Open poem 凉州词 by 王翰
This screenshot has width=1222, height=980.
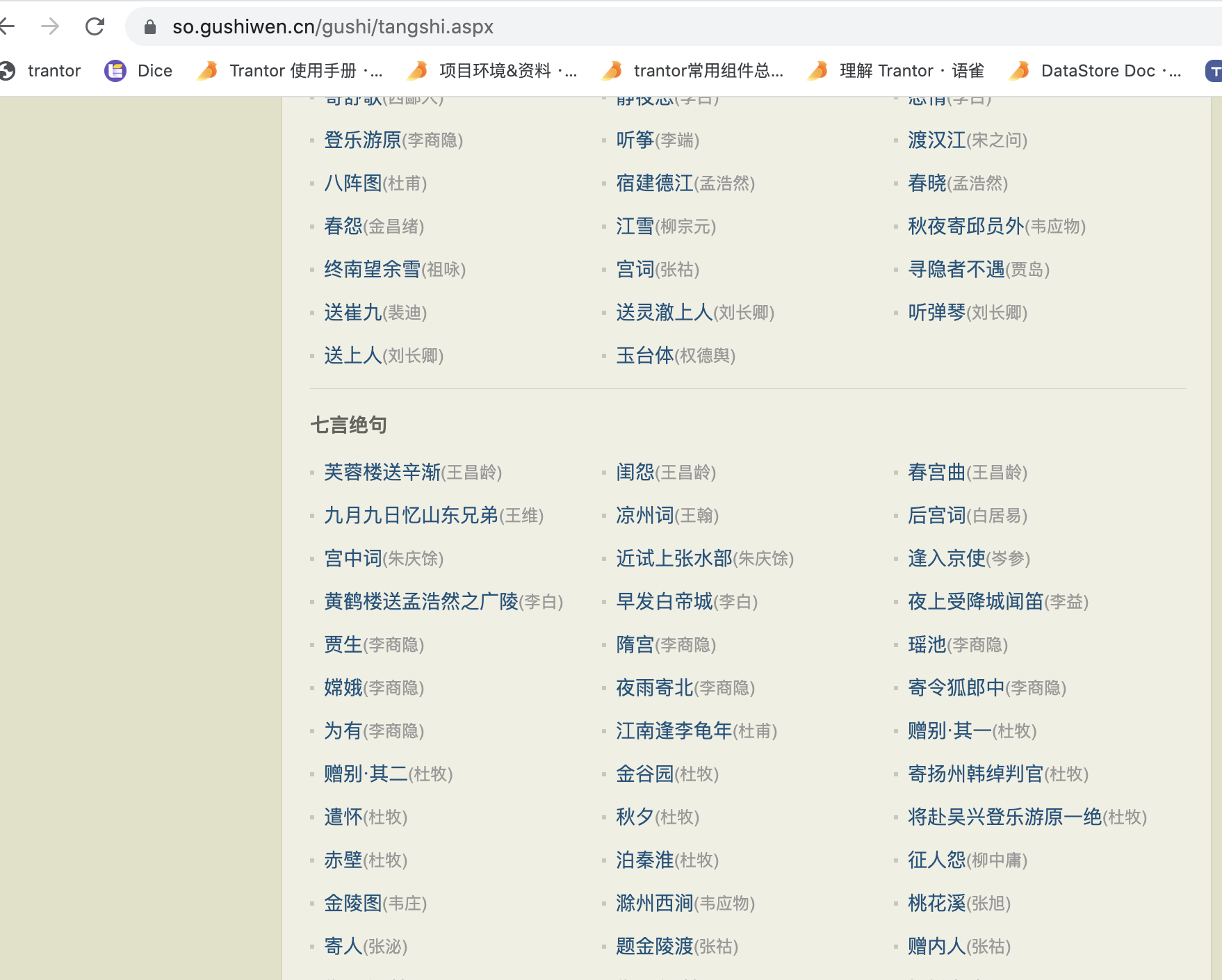645,516
